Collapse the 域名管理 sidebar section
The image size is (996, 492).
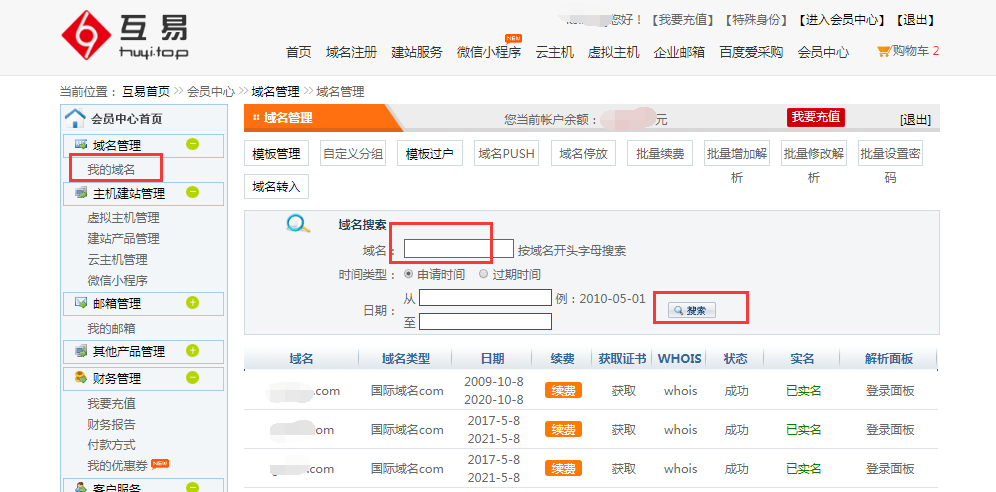192,145
